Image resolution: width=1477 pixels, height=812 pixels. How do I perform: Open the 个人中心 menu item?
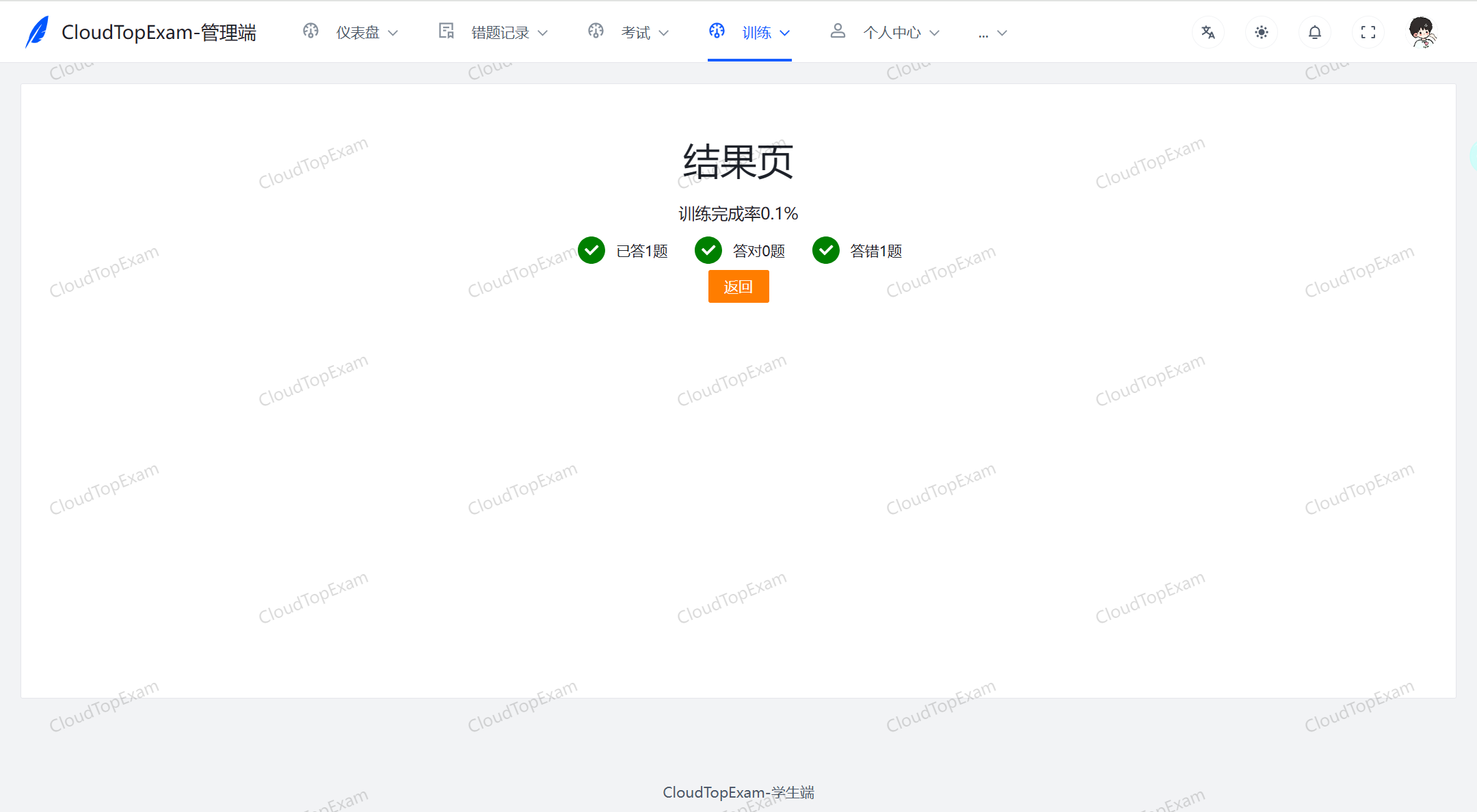tap(892, 31)
